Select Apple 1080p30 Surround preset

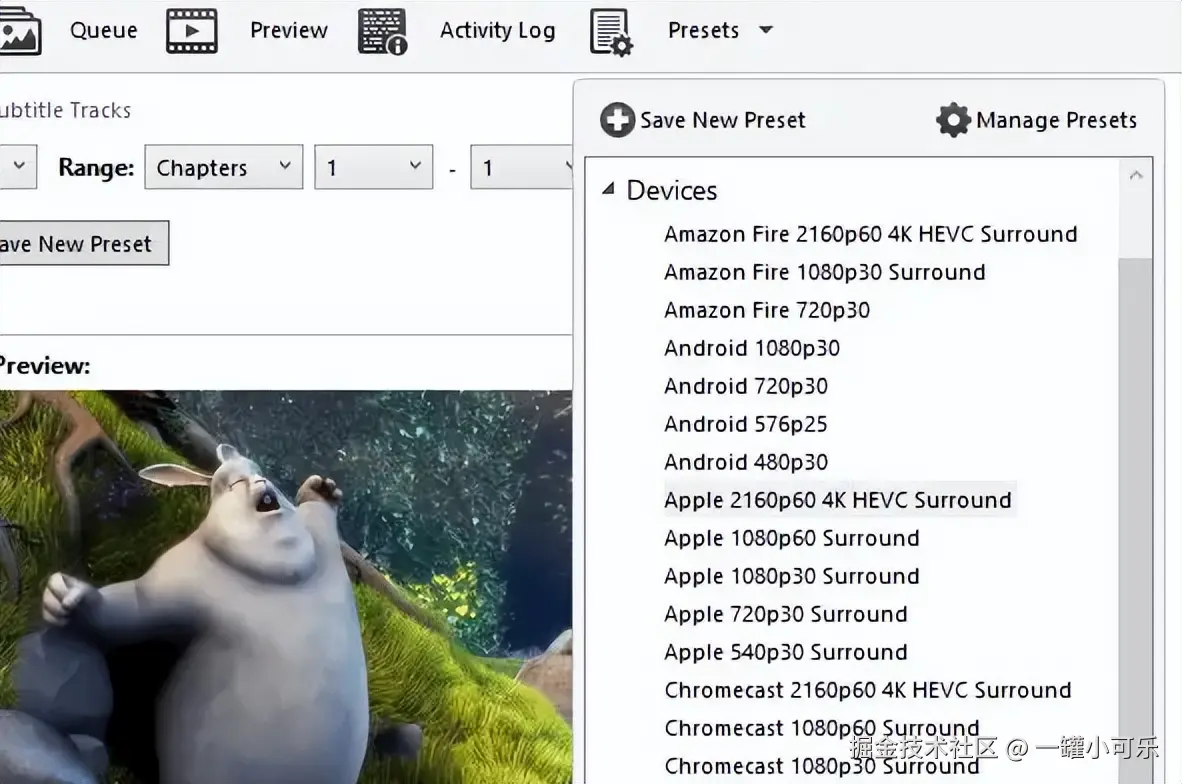coord(792,576)
